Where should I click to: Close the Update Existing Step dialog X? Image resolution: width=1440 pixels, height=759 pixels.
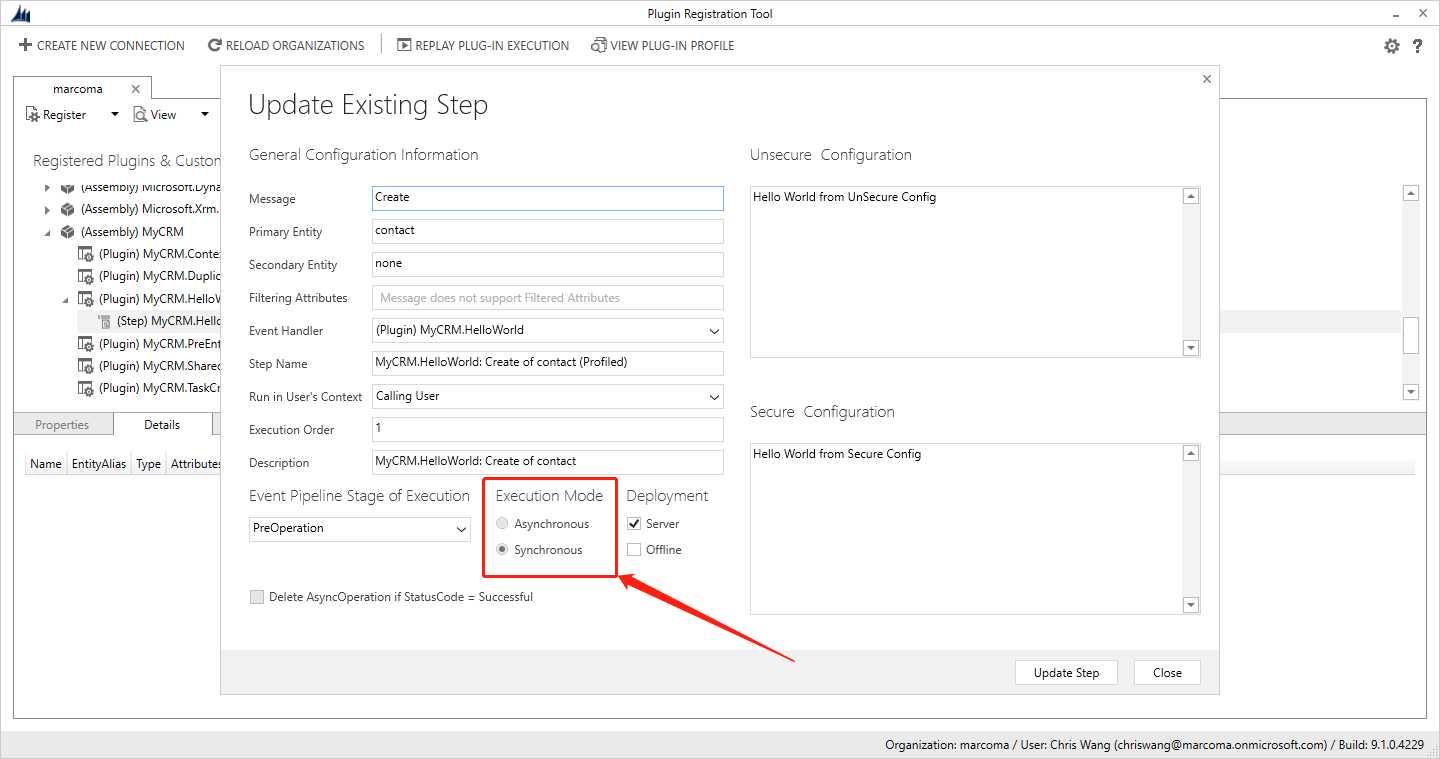[1206, 79]
